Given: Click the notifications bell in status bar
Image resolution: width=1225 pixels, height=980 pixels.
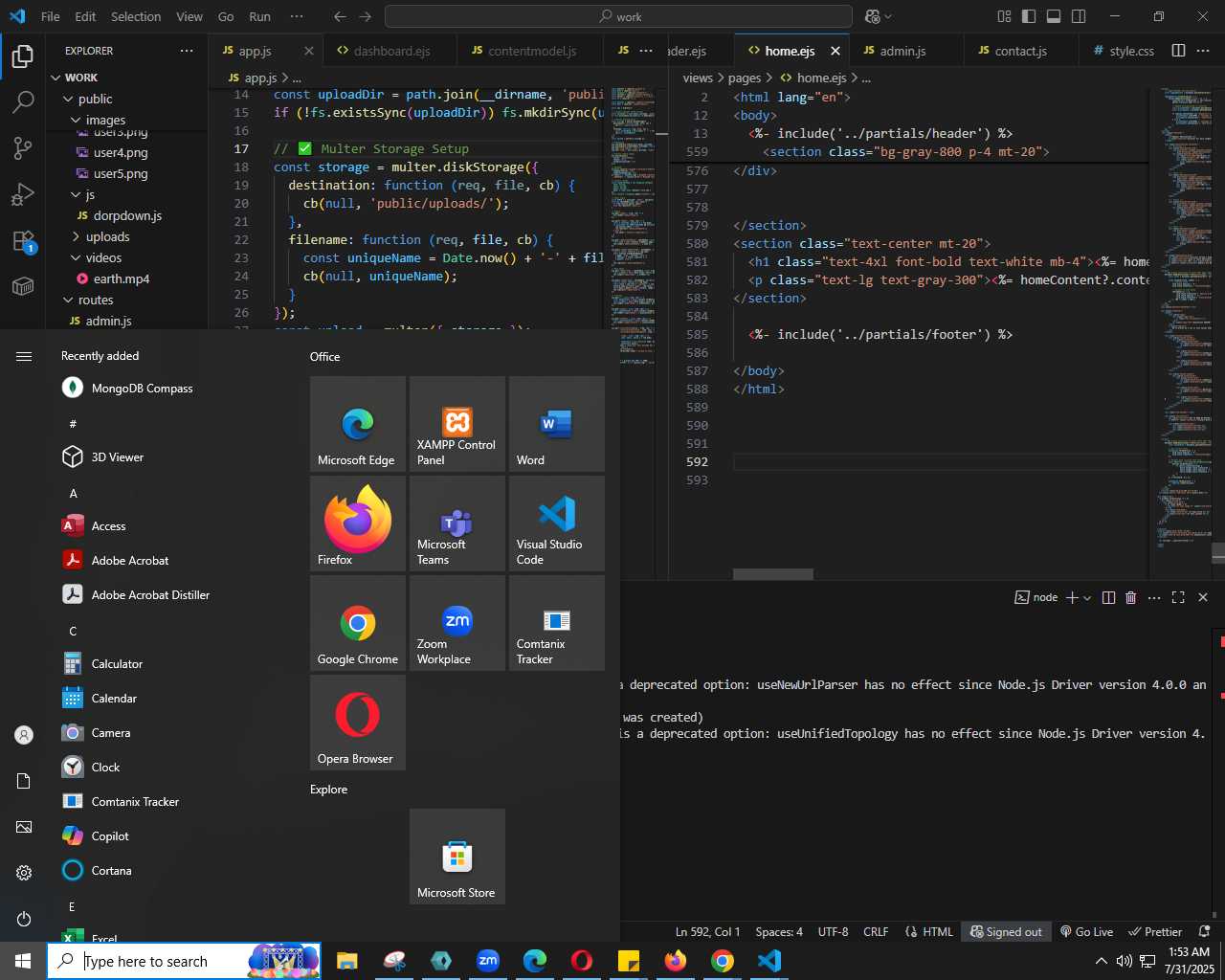Looking at the screenshot, I should [1205, 931].
